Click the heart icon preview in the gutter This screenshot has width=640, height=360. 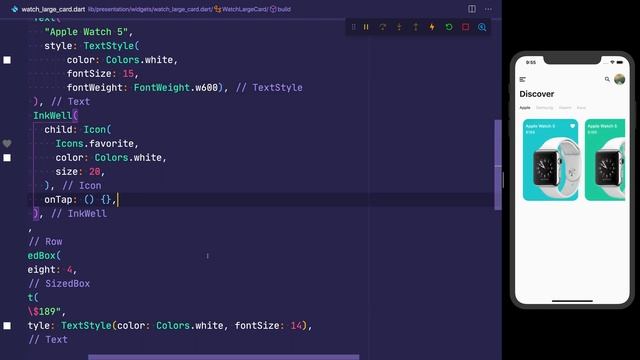click(x=7, y=144)
